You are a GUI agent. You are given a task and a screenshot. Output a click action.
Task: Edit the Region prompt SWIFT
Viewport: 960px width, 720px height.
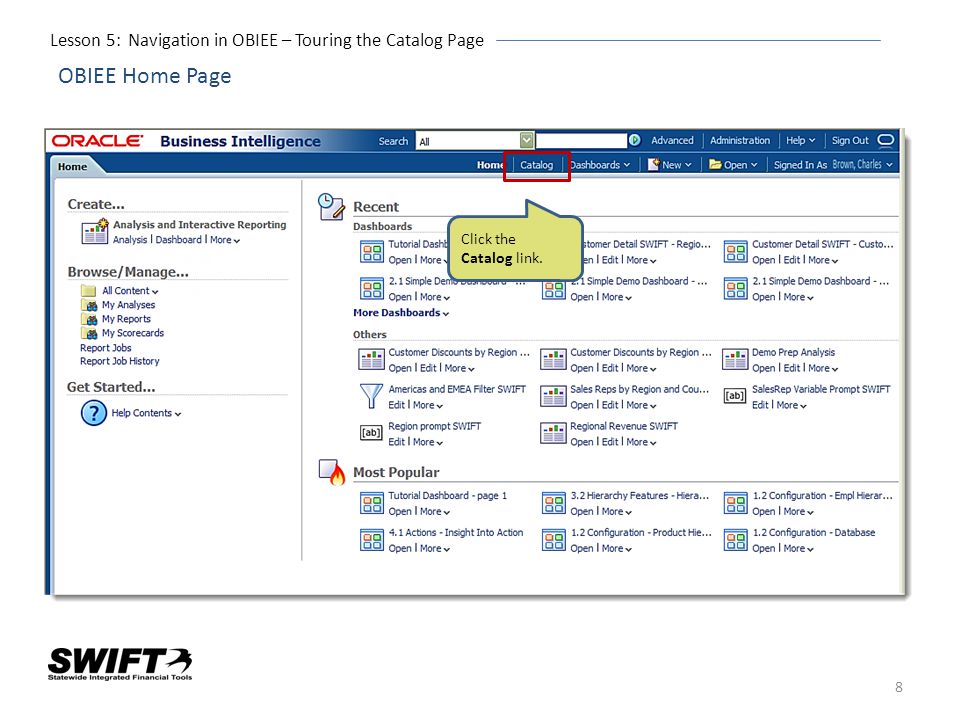[396, 442]
